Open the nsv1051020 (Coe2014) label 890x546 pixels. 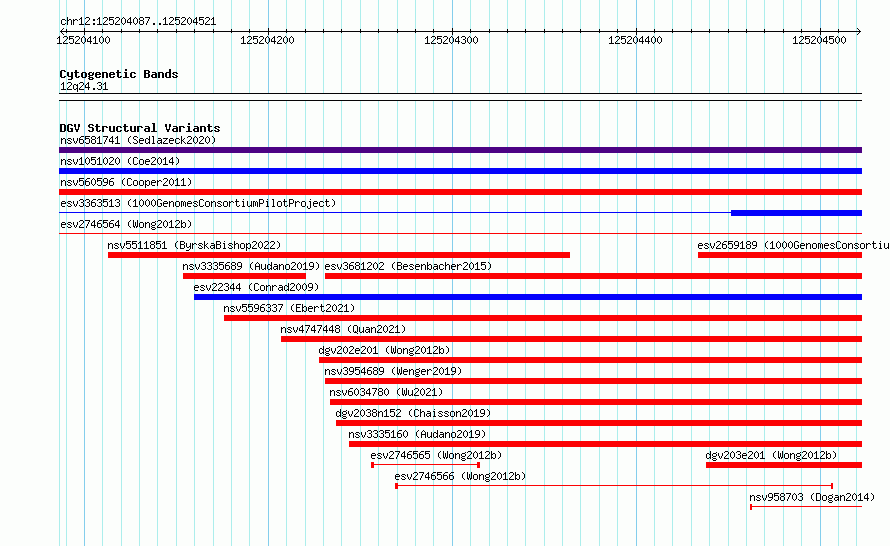120,161
